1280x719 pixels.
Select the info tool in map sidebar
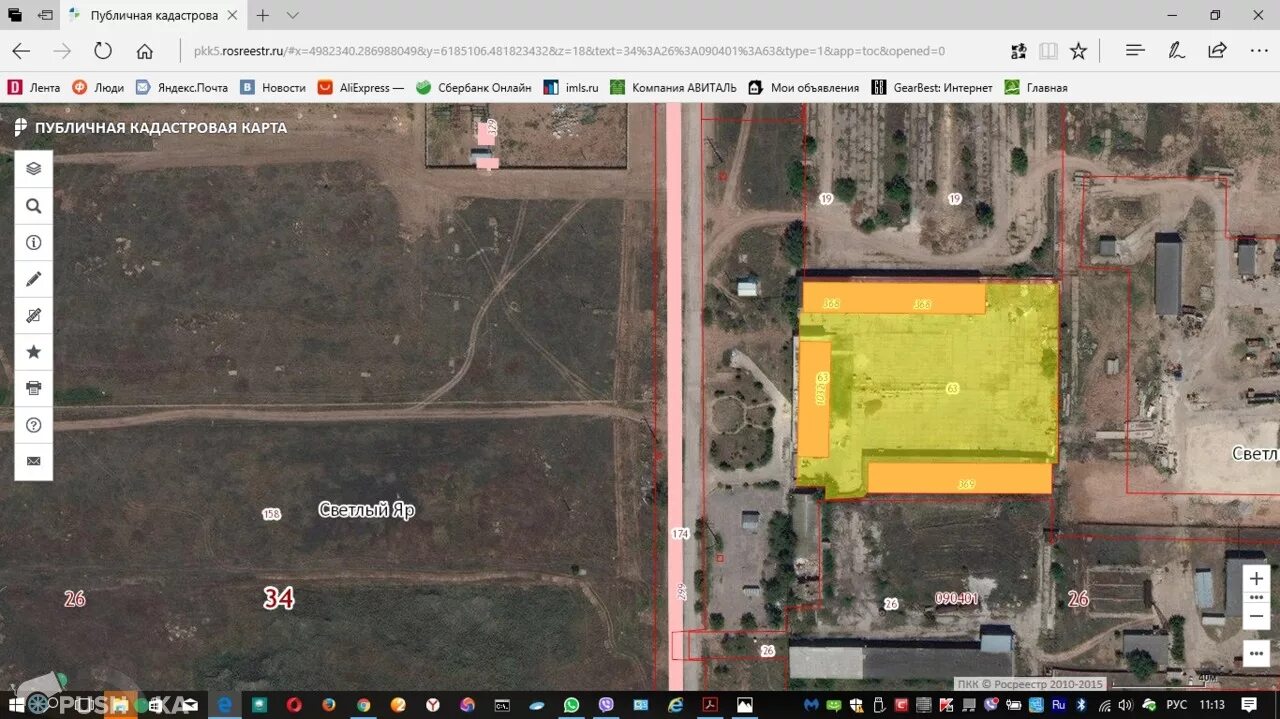coord(33,242)
